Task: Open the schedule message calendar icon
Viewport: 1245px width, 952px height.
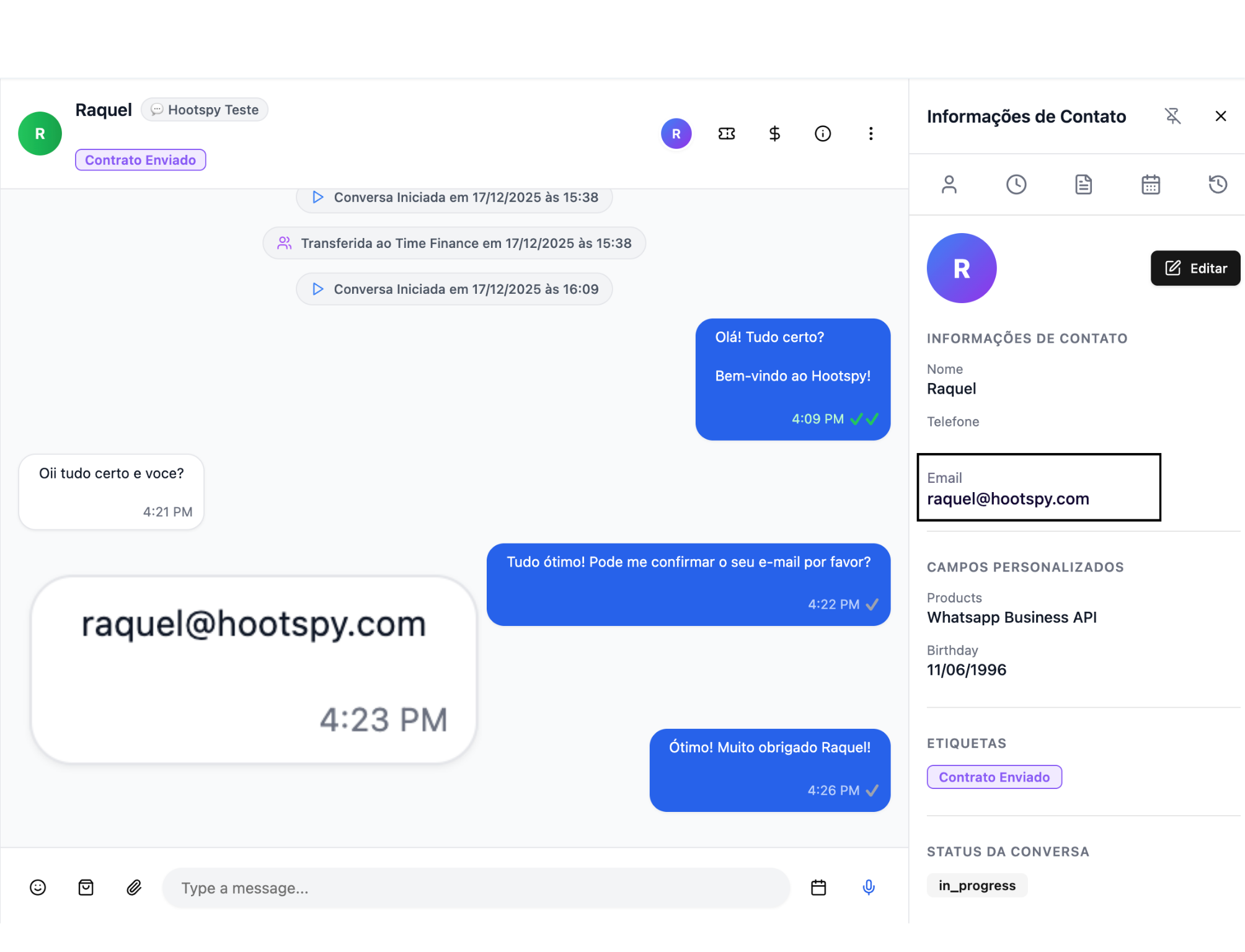Action: tap(818, 888)
